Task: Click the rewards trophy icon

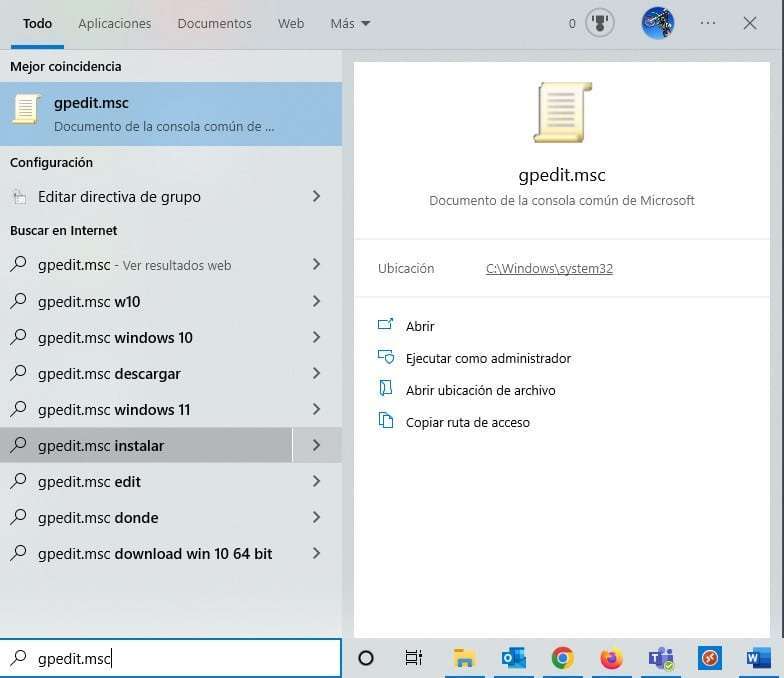Action: [x=600, y=23]
